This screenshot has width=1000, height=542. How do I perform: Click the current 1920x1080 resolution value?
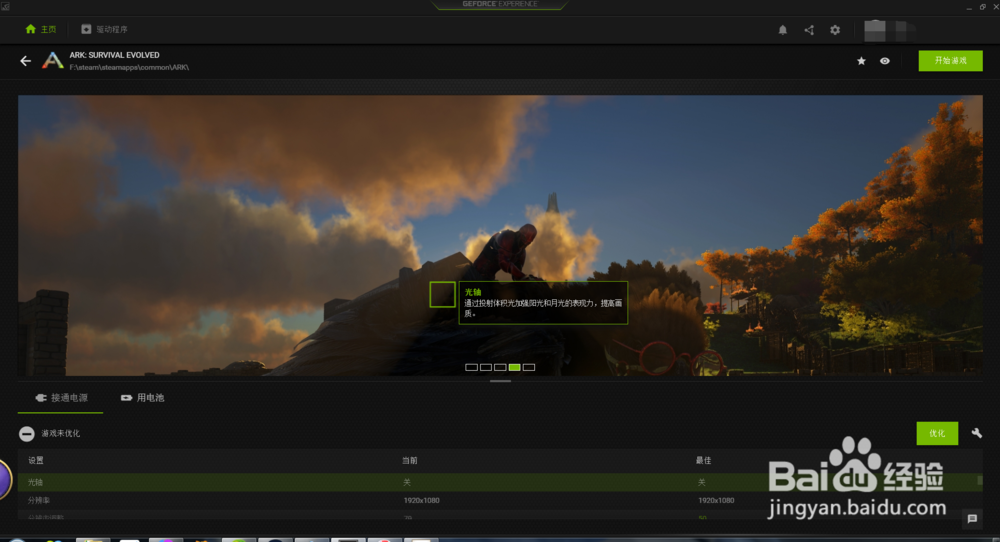pyautogui.click(x=422, y=501)
